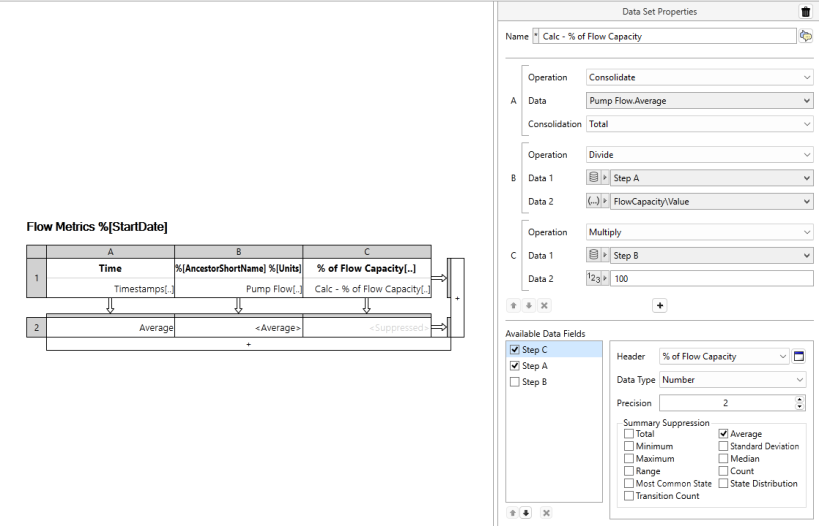819x526 pixels.
Task: Uncheck Average summary suppression
Action: click(x=723, y=434)
